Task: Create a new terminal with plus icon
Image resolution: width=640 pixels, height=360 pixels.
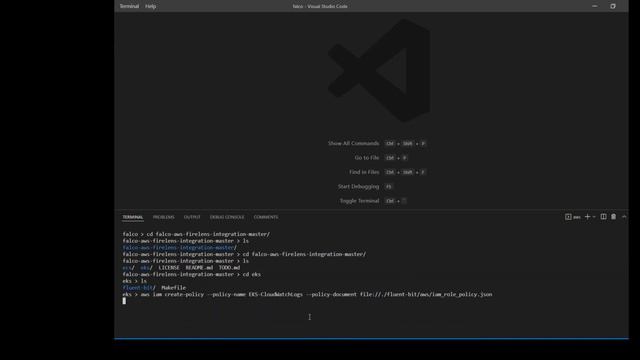Action: pyautogui.click(x=587, y=217)
